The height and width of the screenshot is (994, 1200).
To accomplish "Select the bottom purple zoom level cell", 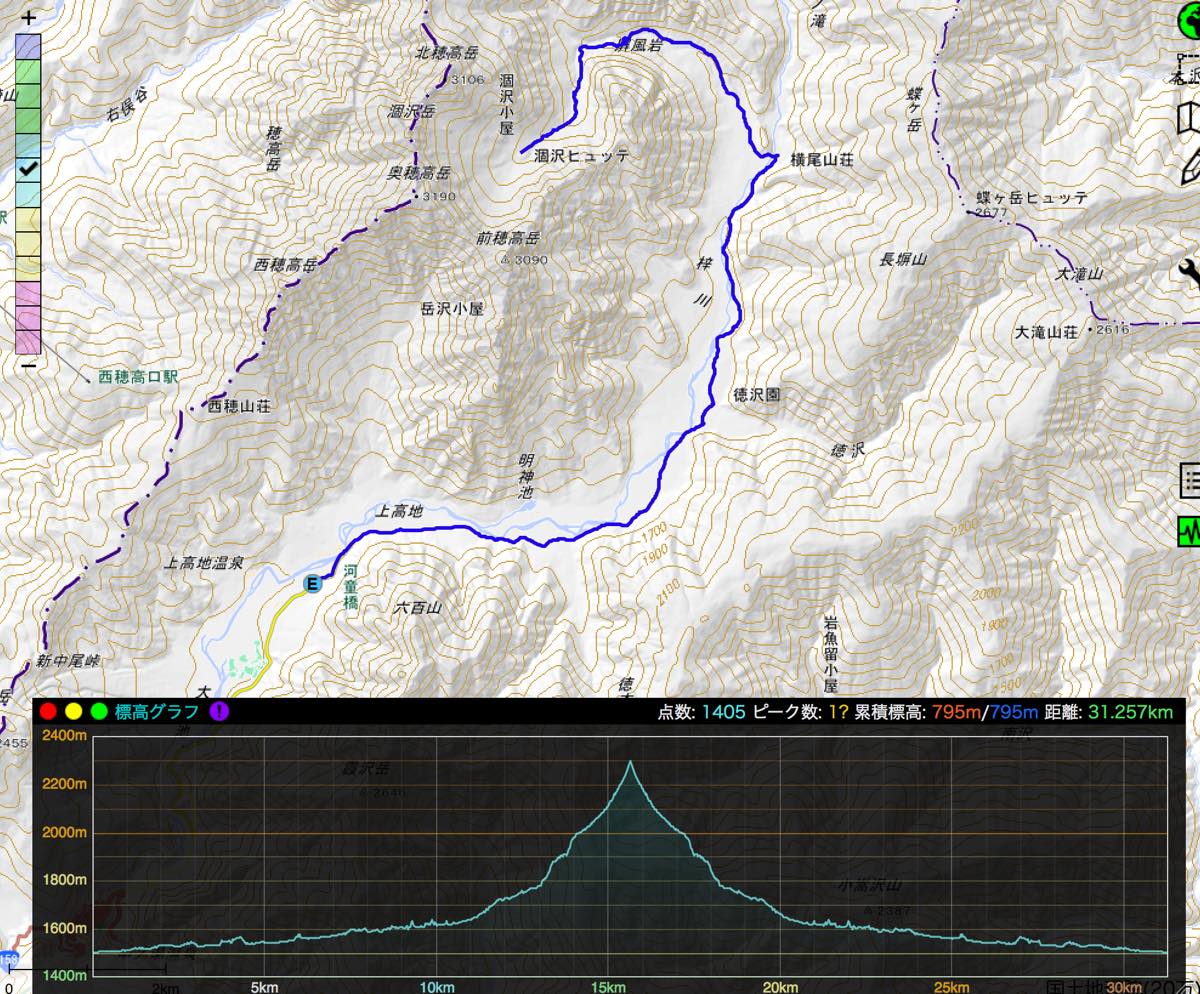I will point(28,341).
